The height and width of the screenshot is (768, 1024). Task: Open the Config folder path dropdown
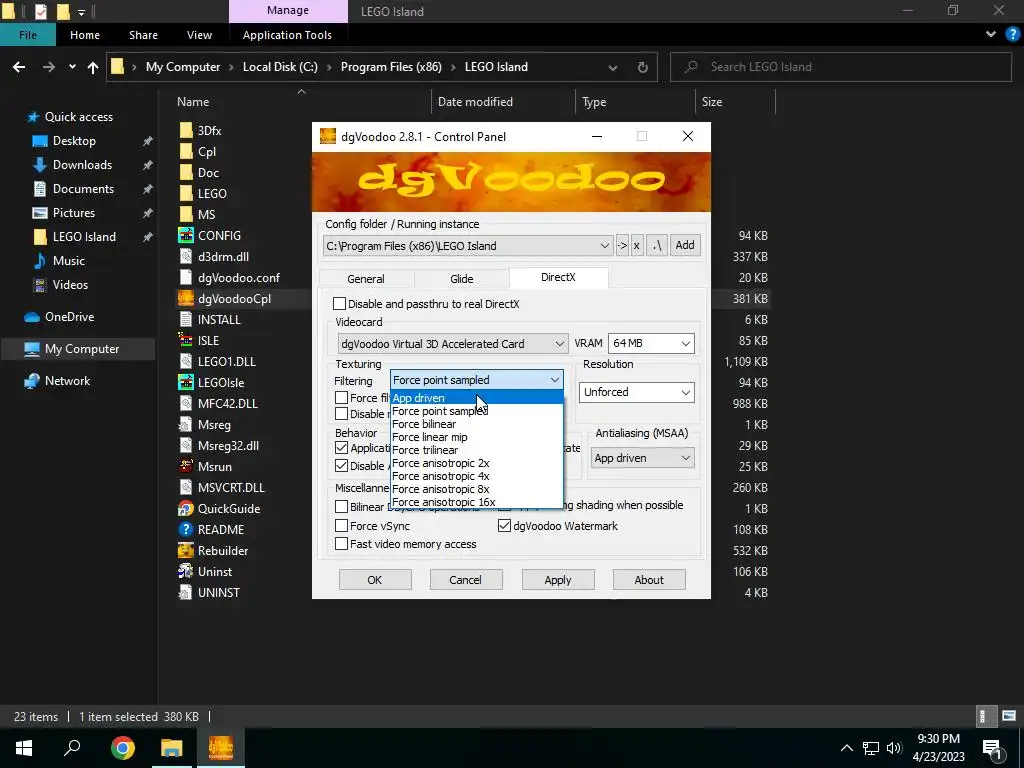coord(604,246)
